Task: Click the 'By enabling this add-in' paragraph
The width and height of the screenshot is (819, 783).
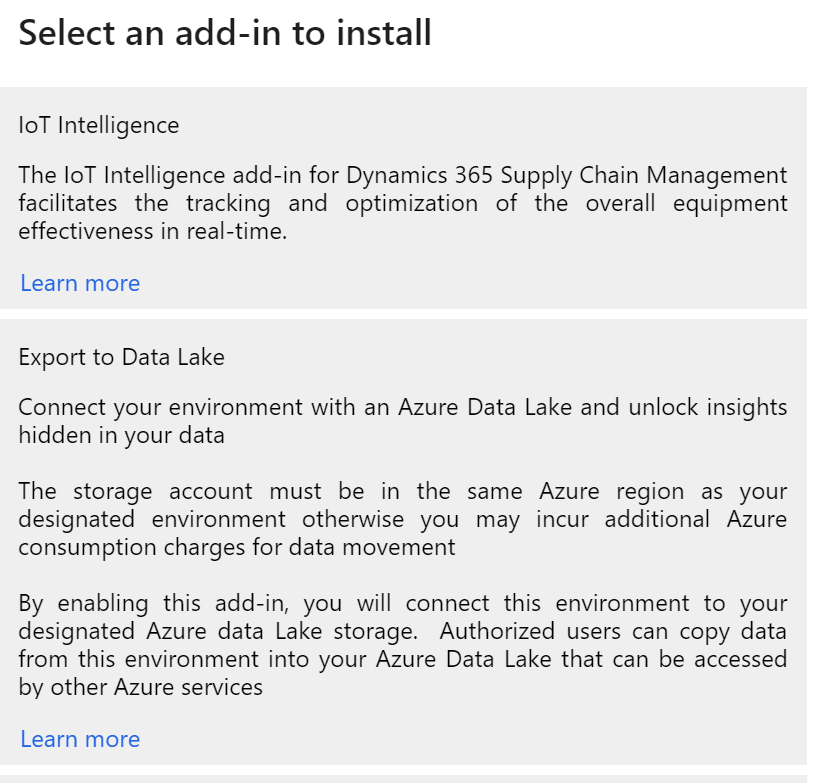Action: 402,645
